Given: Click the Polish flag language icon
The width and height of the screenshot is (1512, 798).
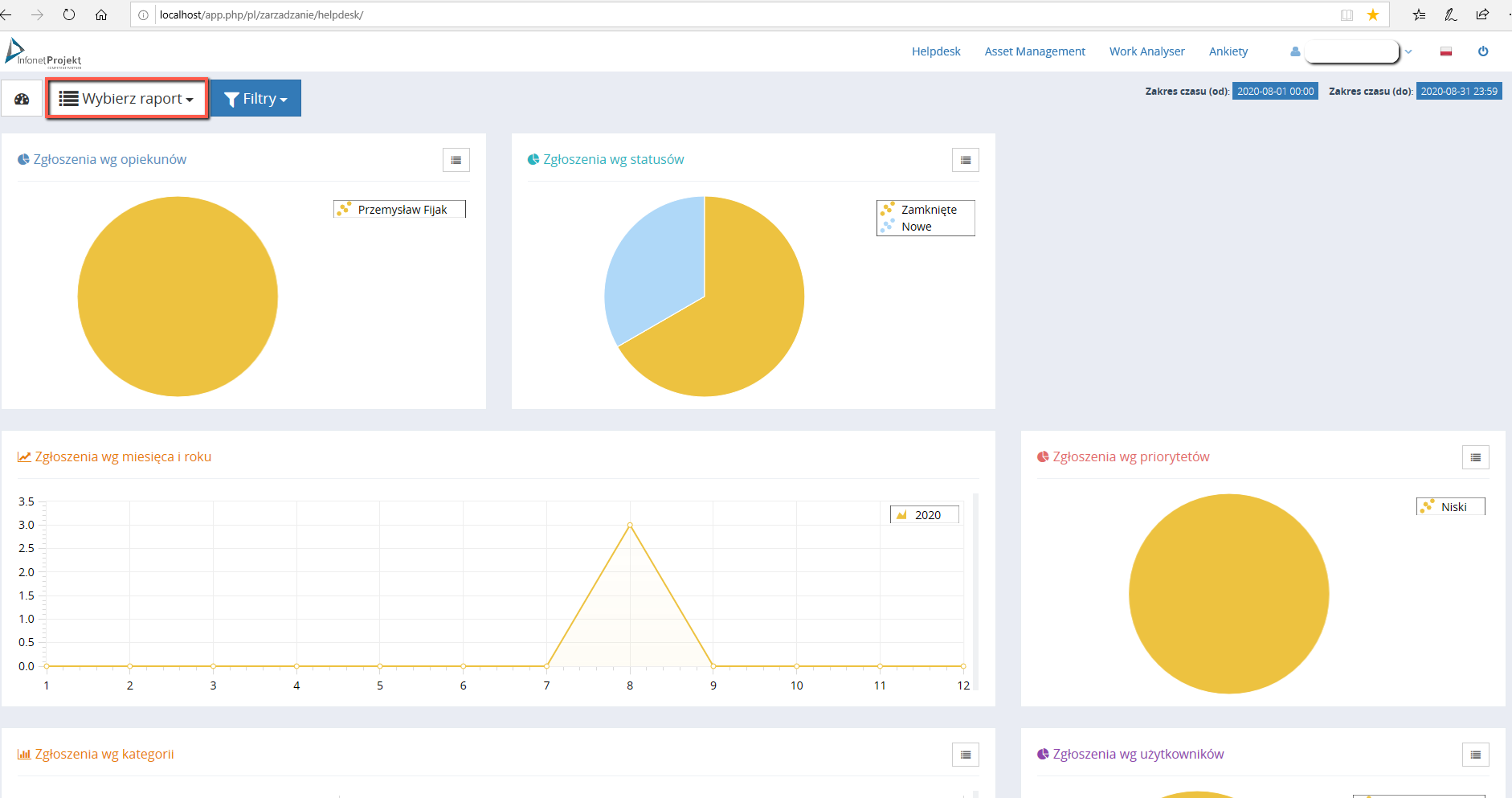Looking at the screenshot, I should (x=1446, y=51).
